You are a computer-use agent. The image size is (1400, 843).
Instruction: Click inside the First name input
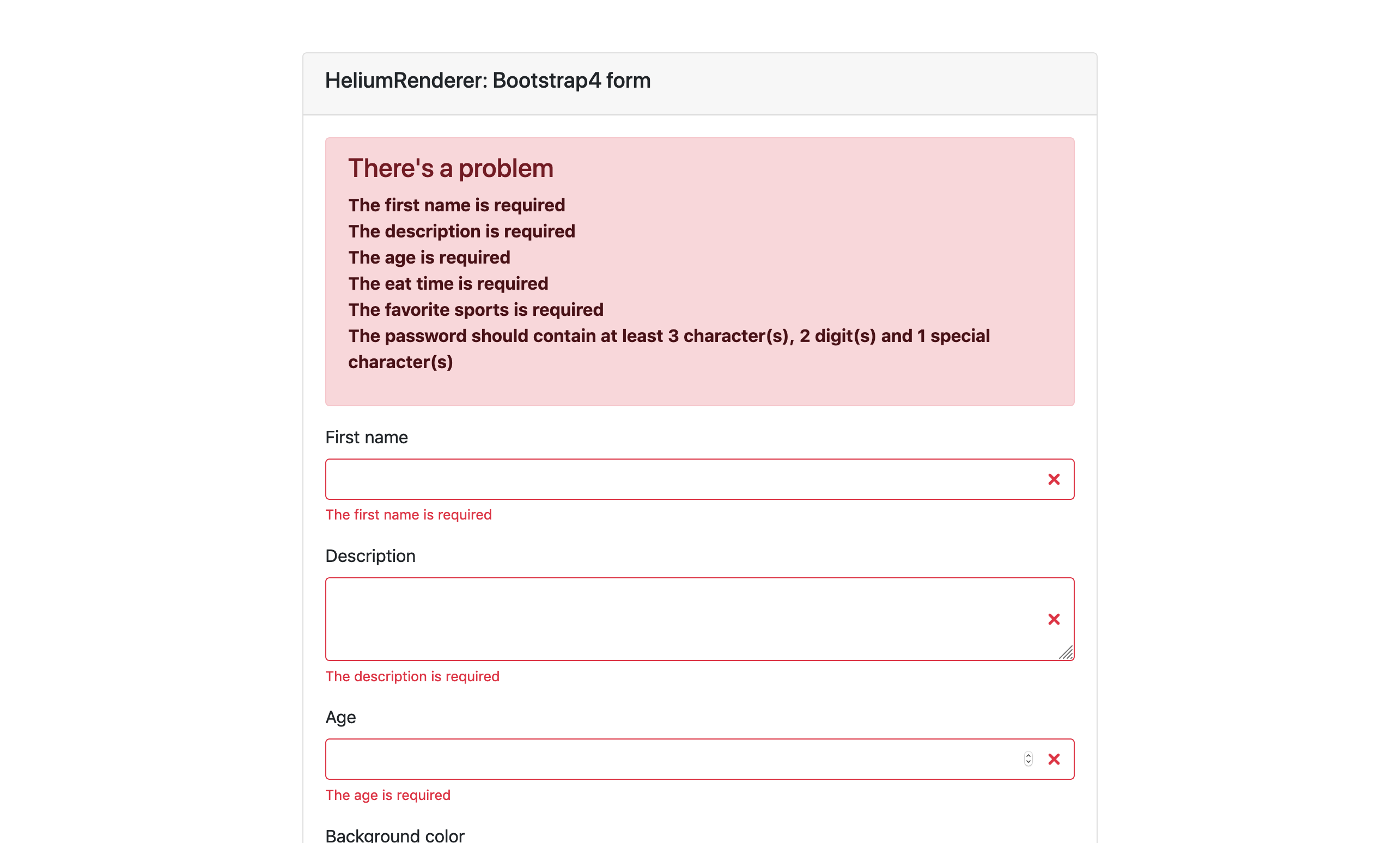click(x=625, y=479)
